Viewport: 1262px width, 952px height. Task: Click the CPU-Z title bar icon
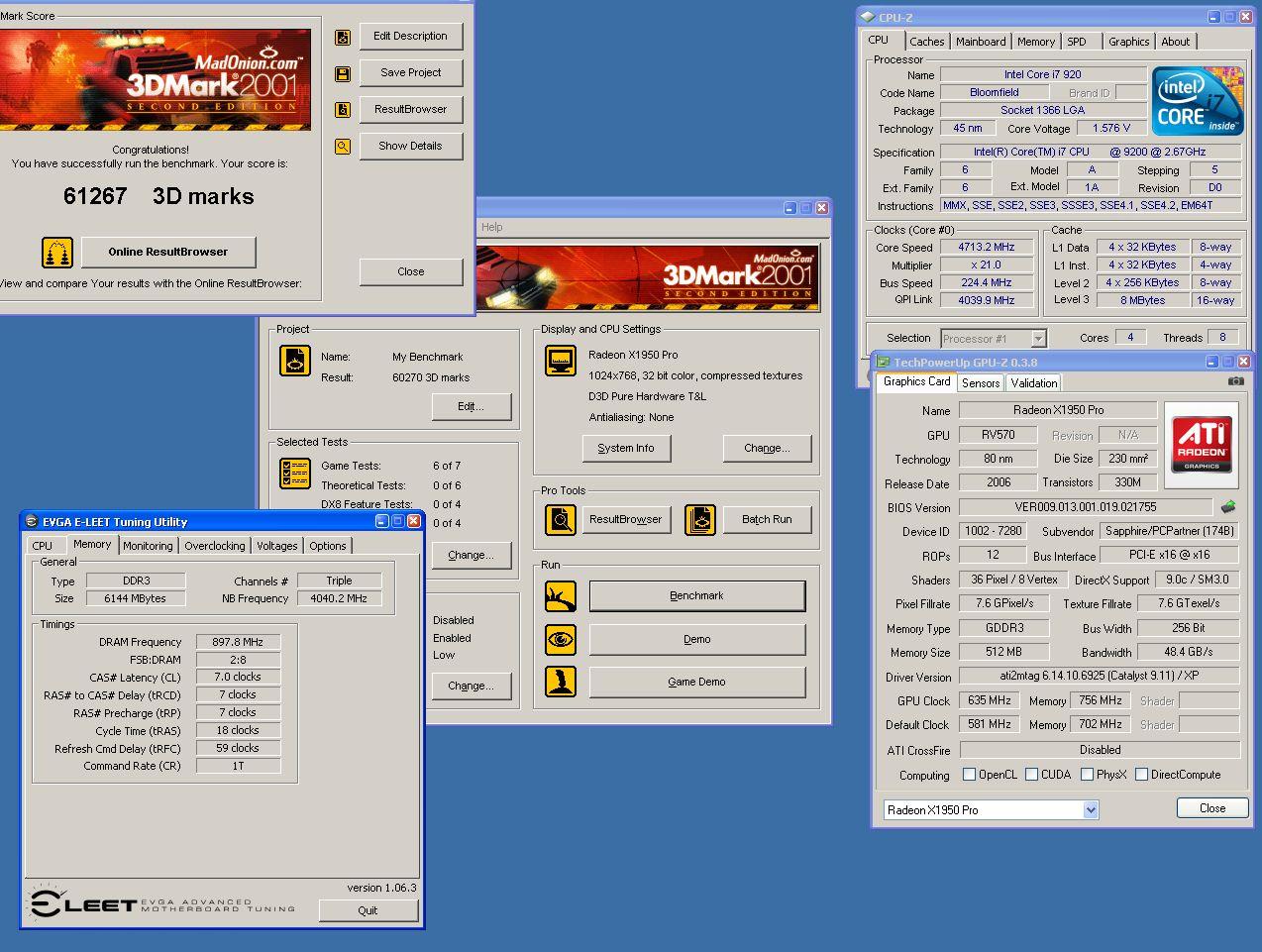[x=868, y=17]
